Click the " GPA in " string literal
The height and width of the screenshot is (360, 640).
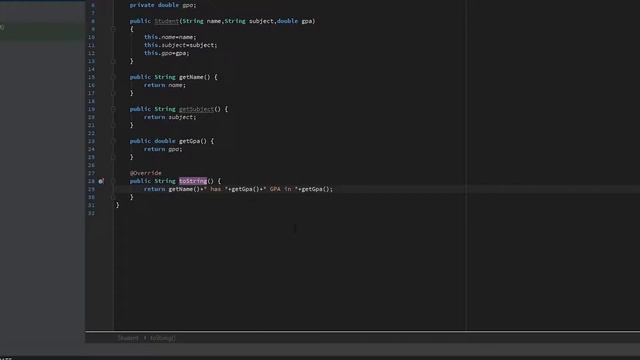pos(281,189)
